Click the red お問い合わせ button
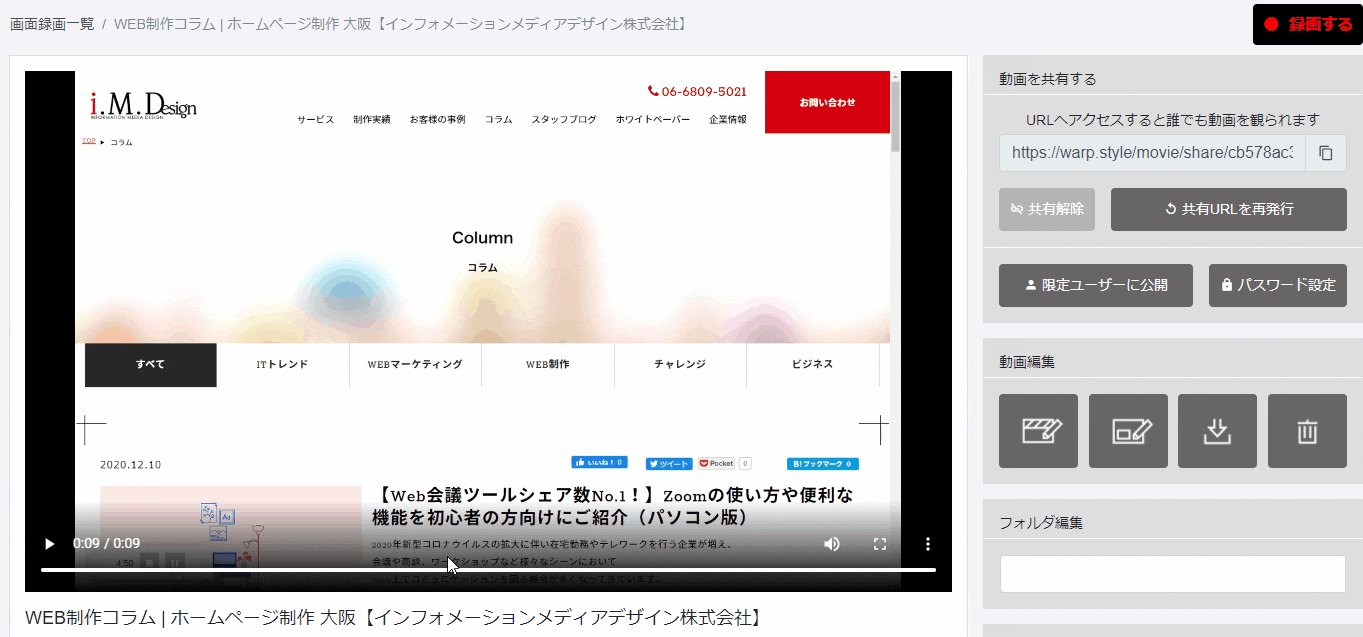Image resolution: width=1363 pixels, height=637 pixels. click(x=827, y=102)
